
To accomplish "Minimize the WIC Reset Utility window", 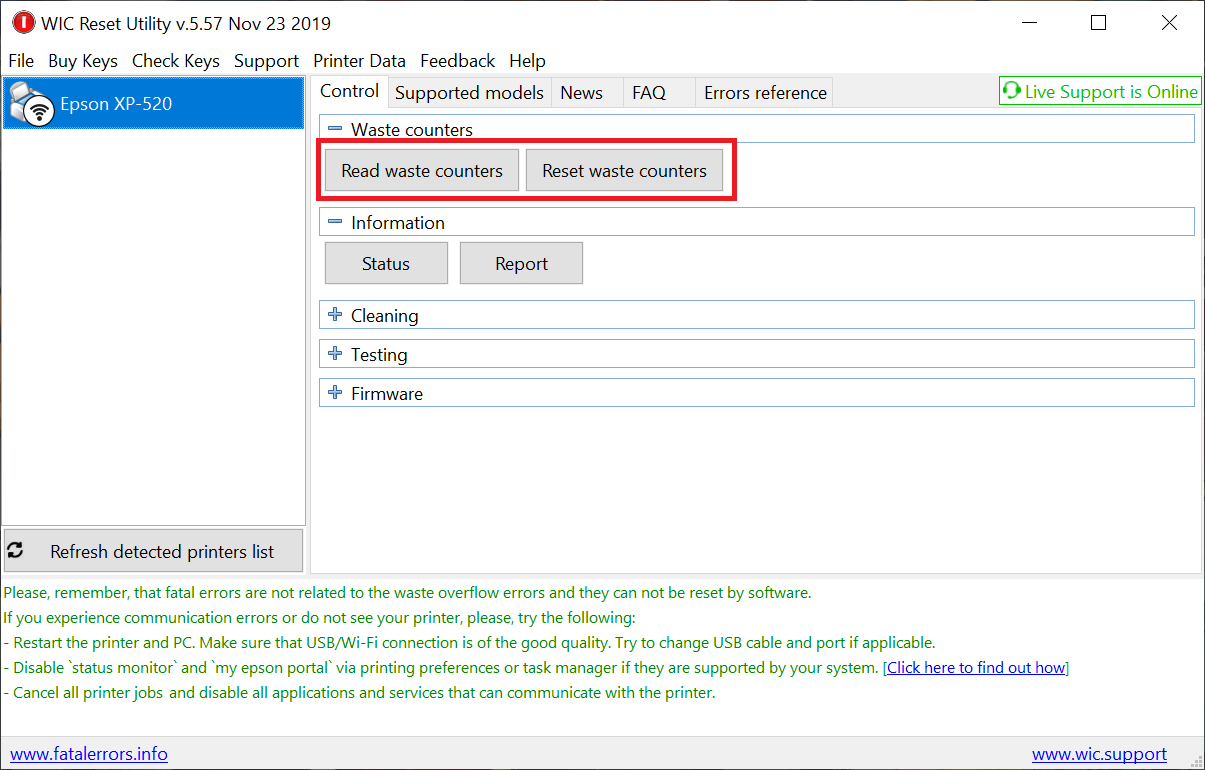I will [1029, 23].
